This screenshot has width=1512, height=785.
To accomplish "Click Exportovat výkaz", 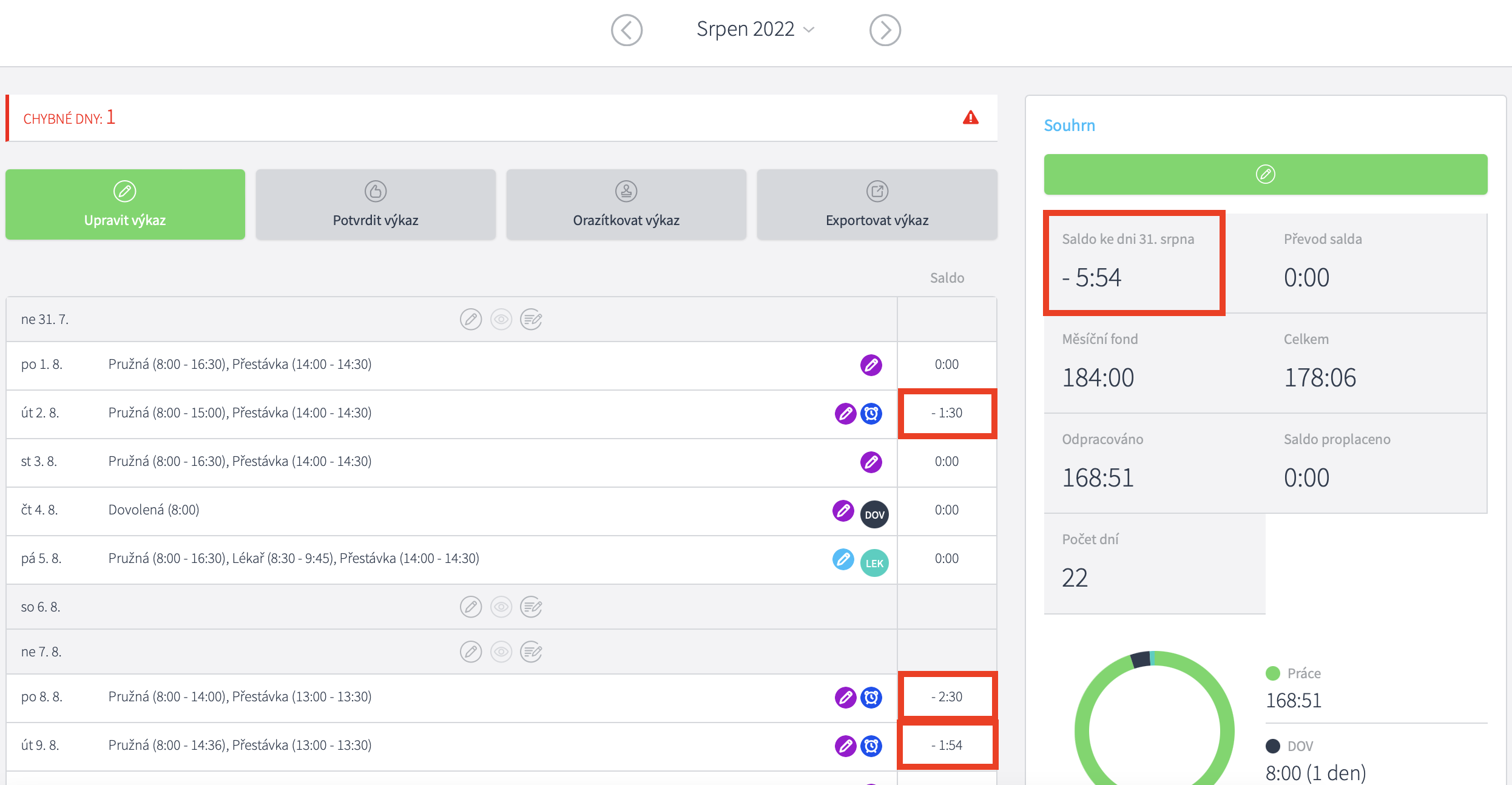I will (x=877, y=204).
